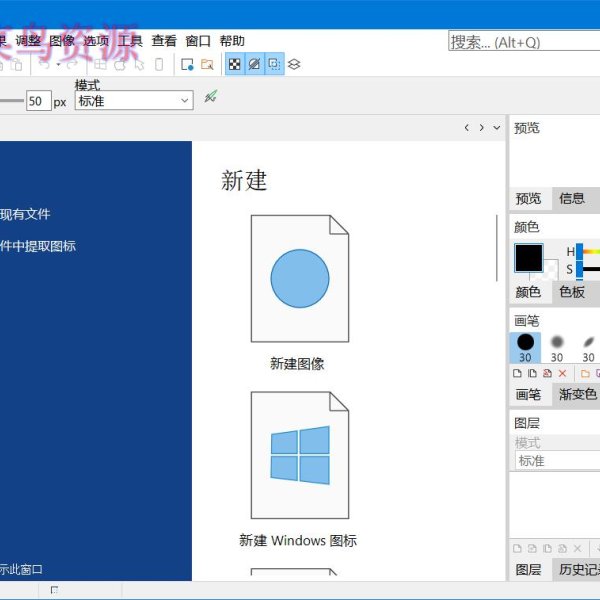The width and height of the screenshot is (600, 600).
Task: Toggle the crossed-circle toolbar icon
Action: [254, 64]
